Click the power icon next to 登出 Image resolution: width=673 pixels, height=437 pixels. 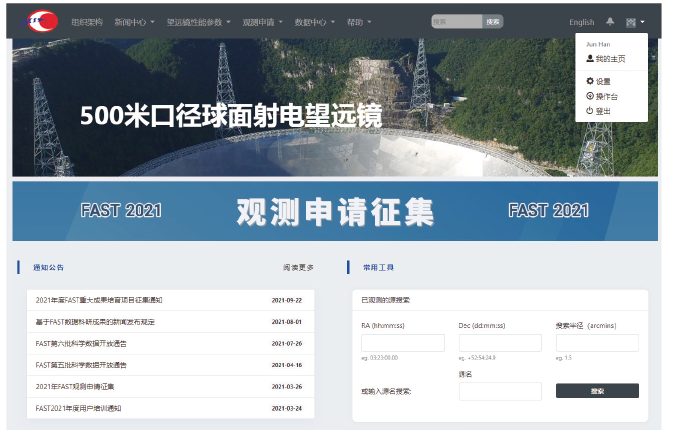(590, 110)
